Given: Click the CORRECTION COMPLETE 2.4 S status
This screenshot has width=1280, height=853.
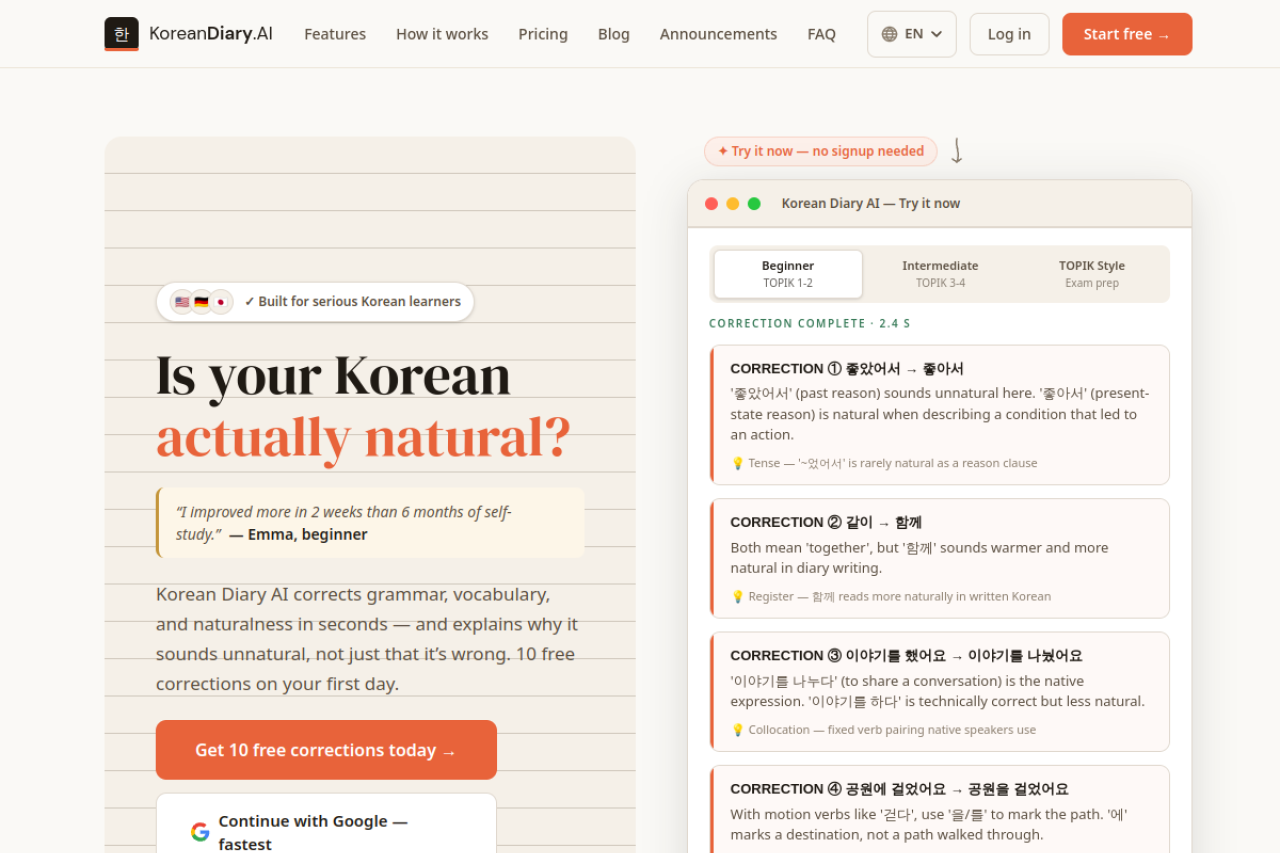Looking at the screenshot, I should point(810,323).
